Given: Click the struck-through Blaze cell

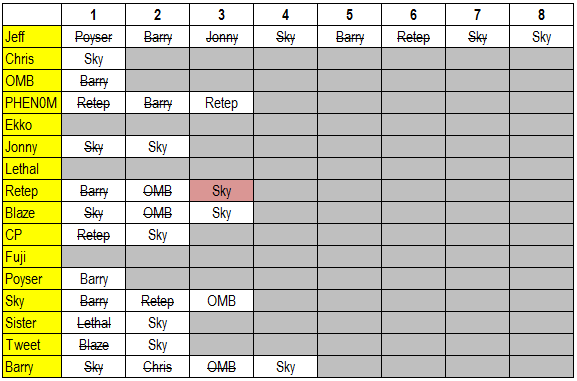Looking at the screenshot, I should pyautogui.click(x=93, y=345).
